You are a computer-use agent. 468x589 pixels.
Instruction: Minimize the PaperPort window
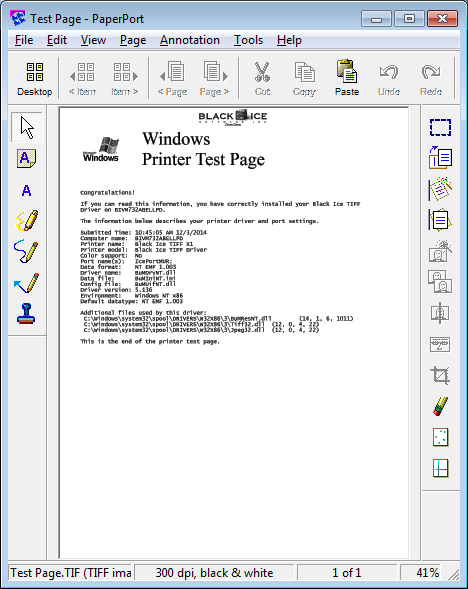tap(376, 19)
